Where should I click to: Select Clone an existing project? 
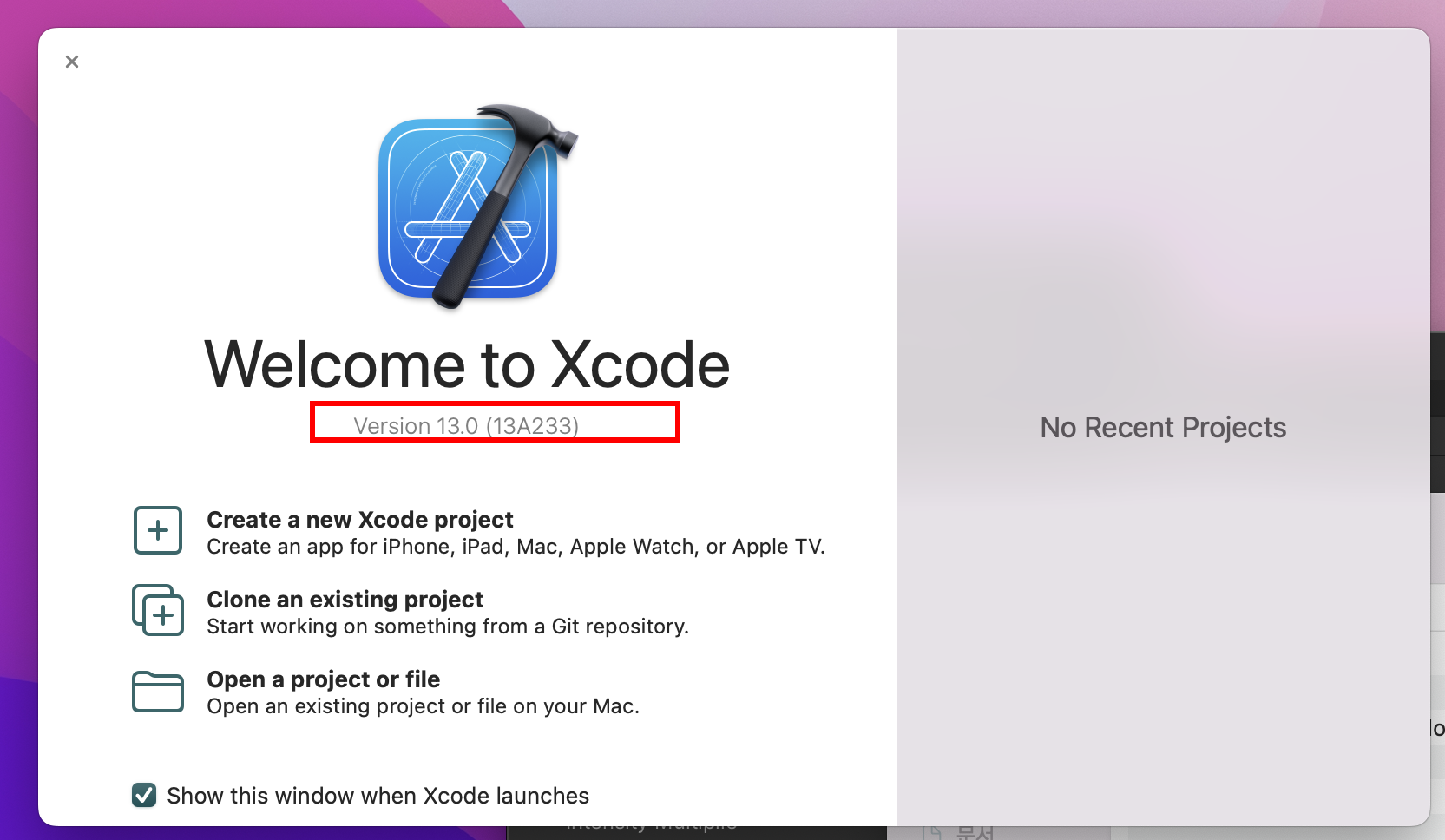point(345,600)
